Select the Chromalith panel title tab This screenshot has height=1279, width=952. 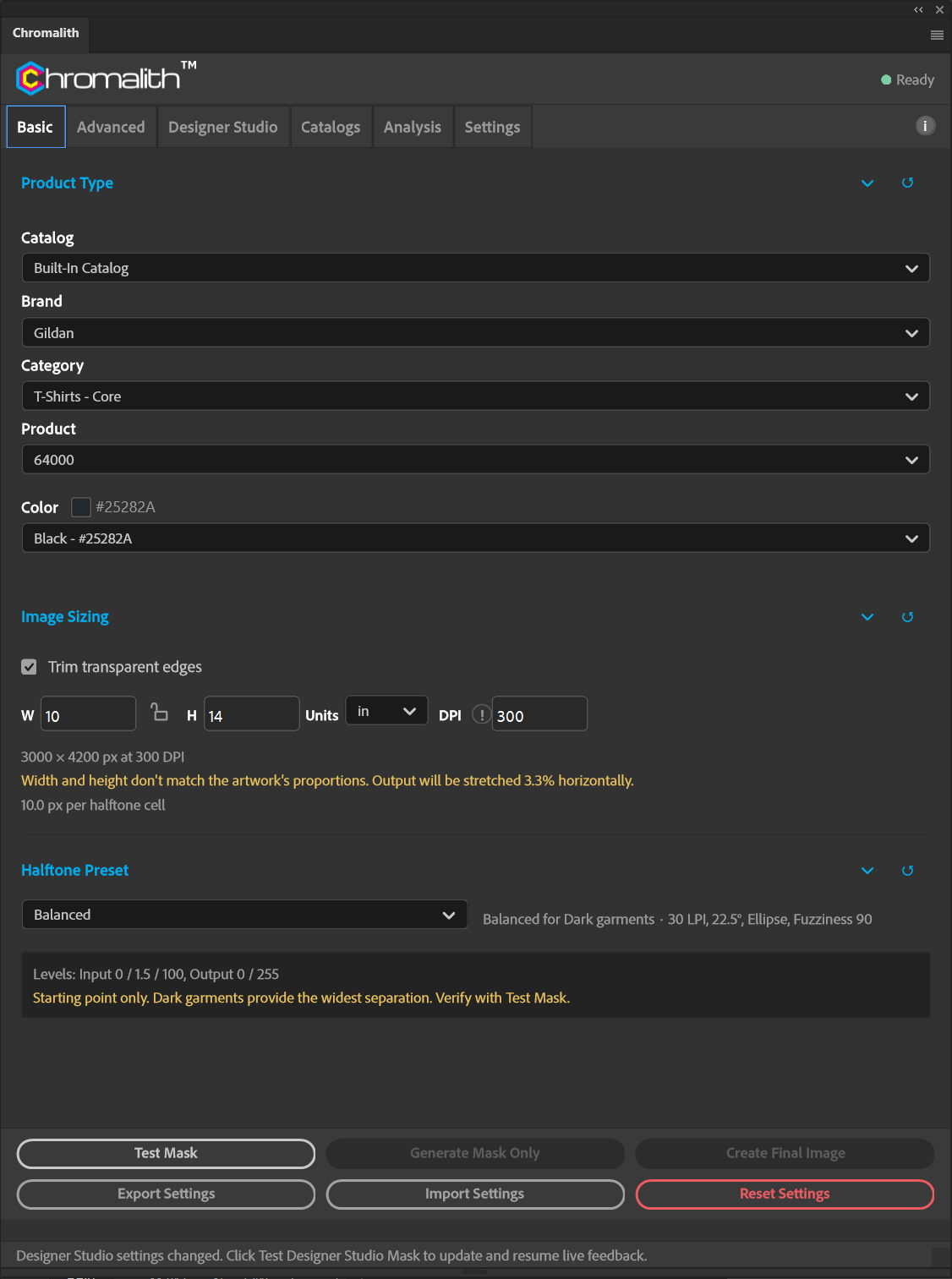(x=46, y=33)
